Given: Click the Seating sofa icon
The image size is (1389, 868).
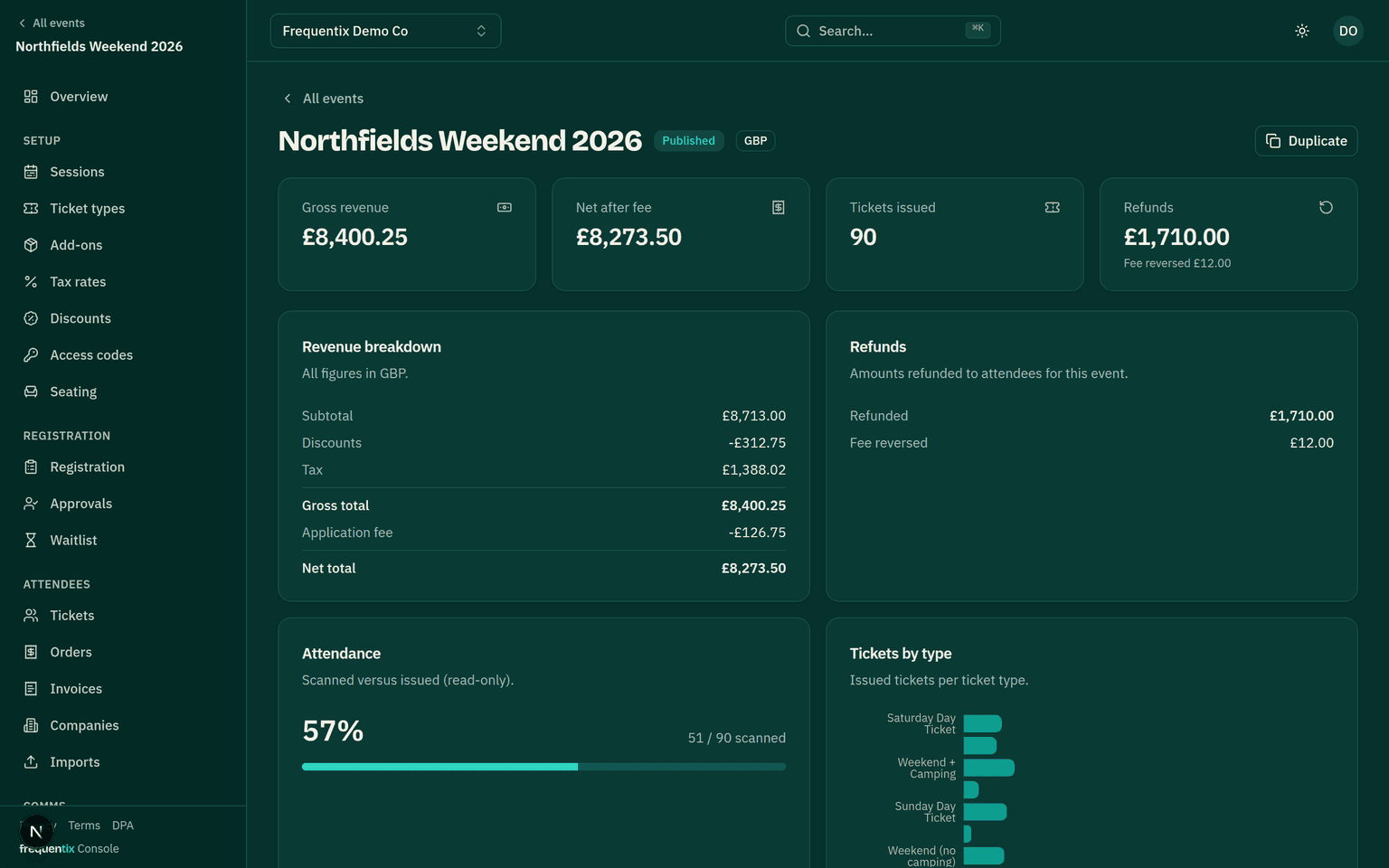Looking at the screenshot, I should (x=31, y=392).
